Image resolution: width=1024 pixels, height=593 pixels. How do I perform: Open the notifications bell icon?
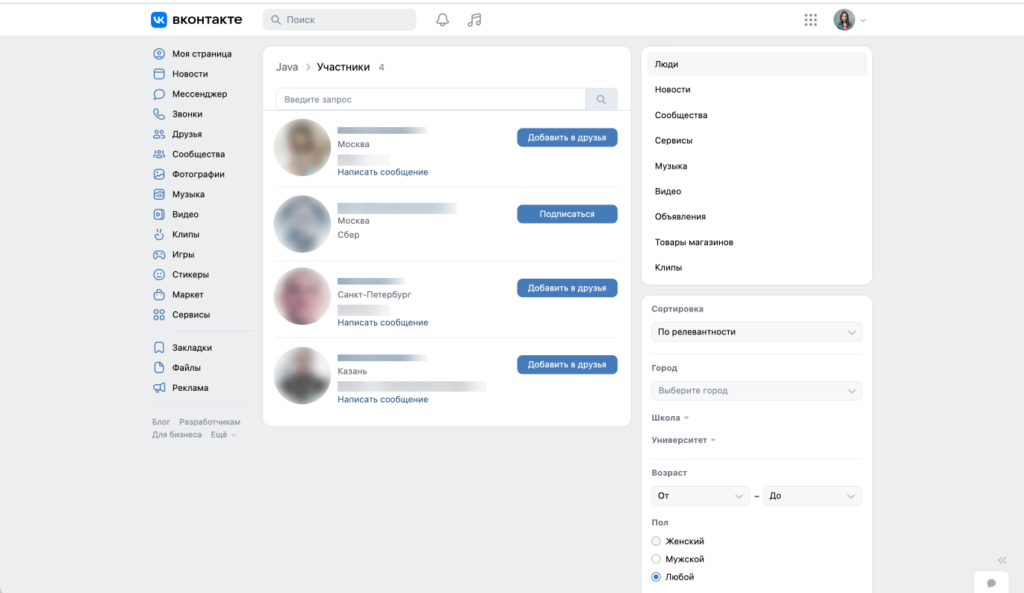[443, 20]
